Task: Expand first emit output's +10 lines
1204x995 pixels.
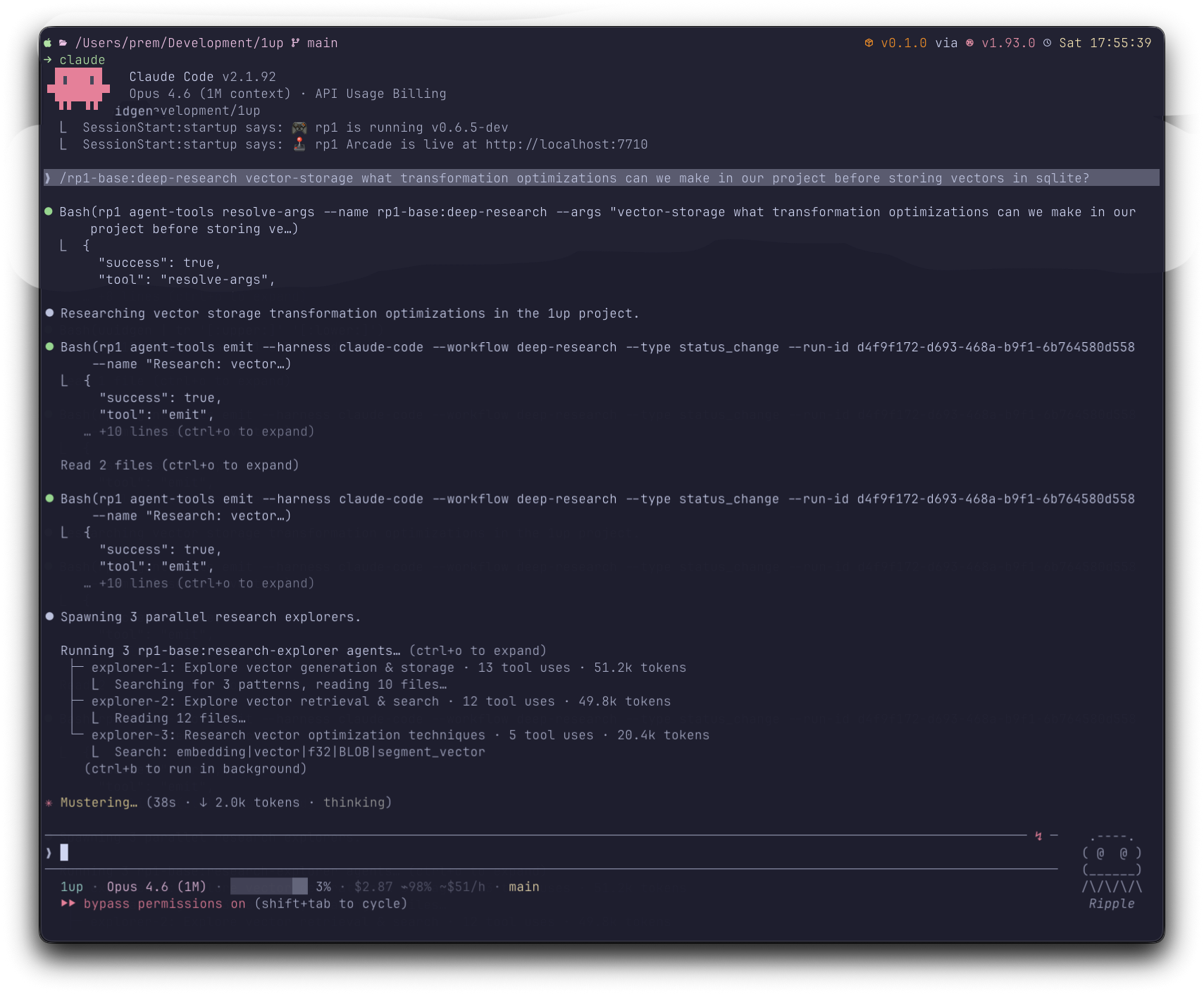Action: [199, 432]
